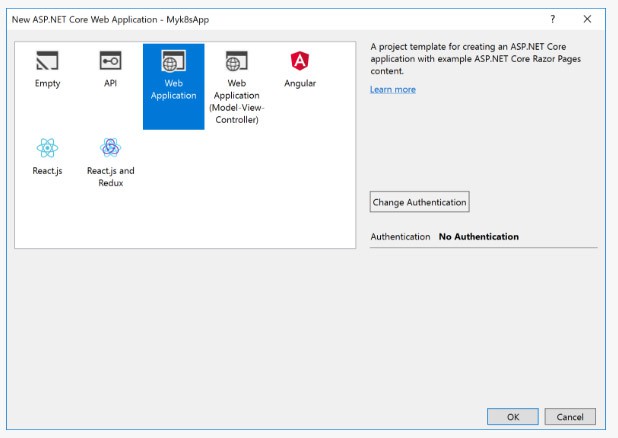Click the template description text
Screen dimensions: 618x438
(475, 59)
